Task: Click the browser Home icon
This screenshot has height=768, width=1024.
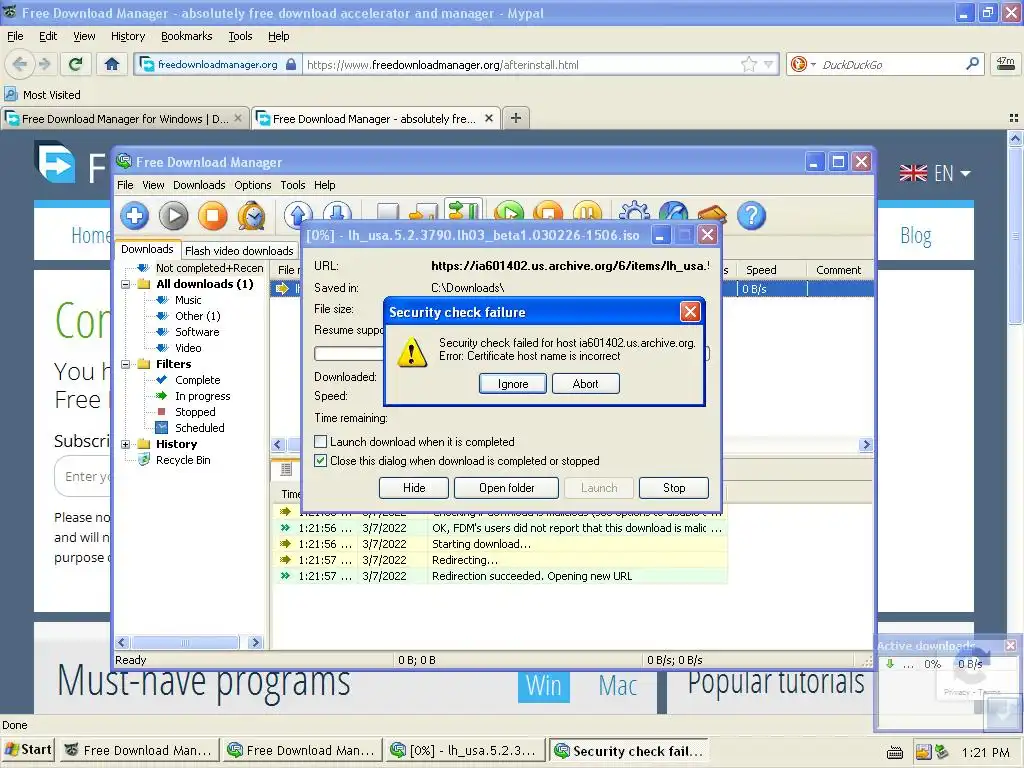Action: 112,64
